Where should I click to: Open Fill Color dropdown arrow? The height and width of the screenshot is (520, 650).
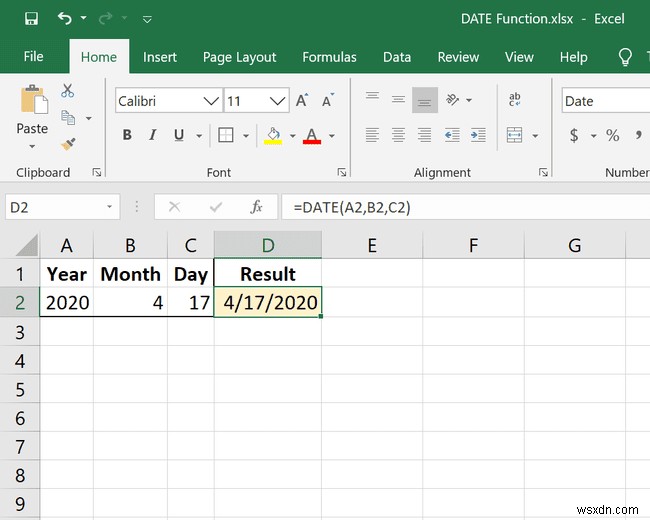tap(293, 136)
